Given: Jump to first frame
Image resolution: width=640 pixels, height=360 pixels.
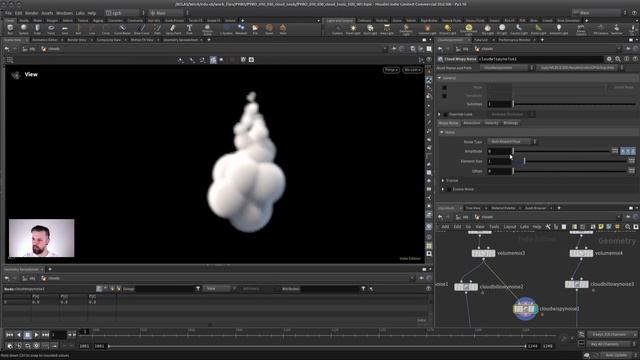Looking at the screenshot, I should click(9, 335).
